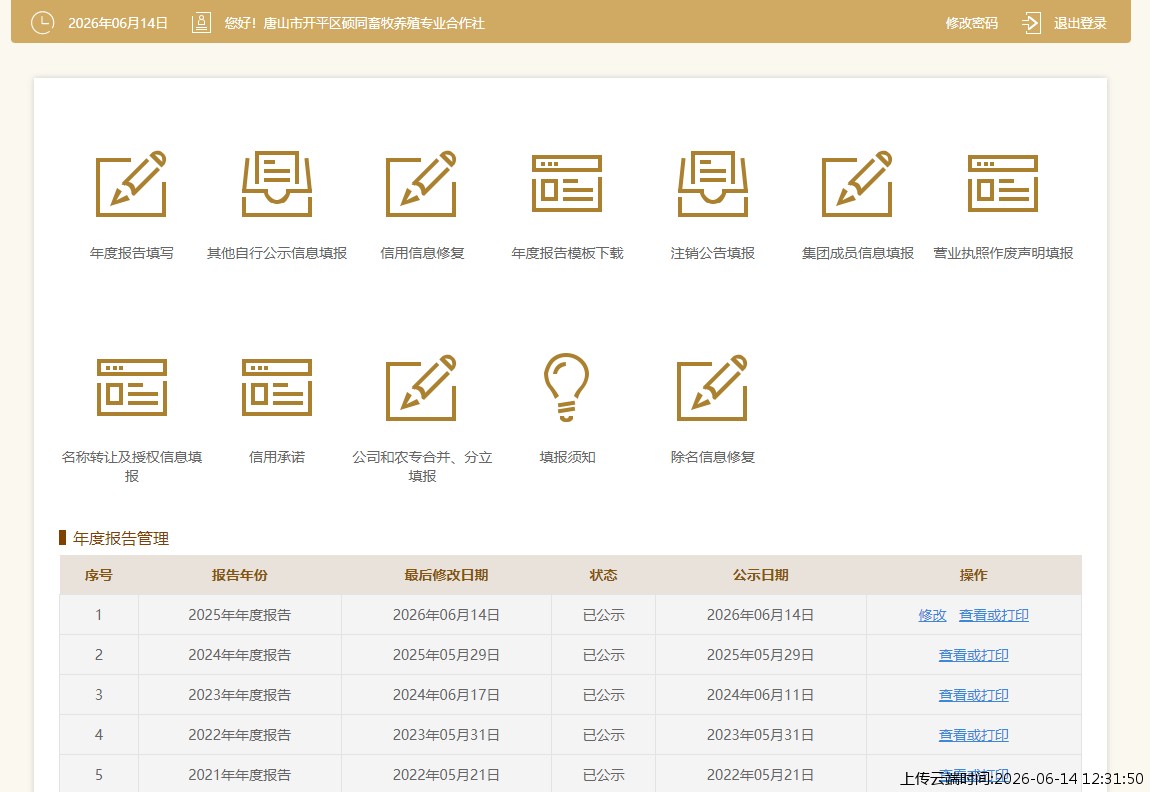Click the clock icon beside the date
The image size is (1150, 792).
pos(43,23)
